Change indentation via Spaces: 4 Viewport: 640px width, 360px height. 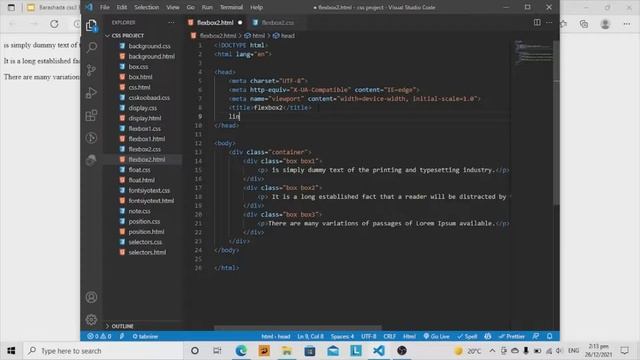click(x=342, y=336)
